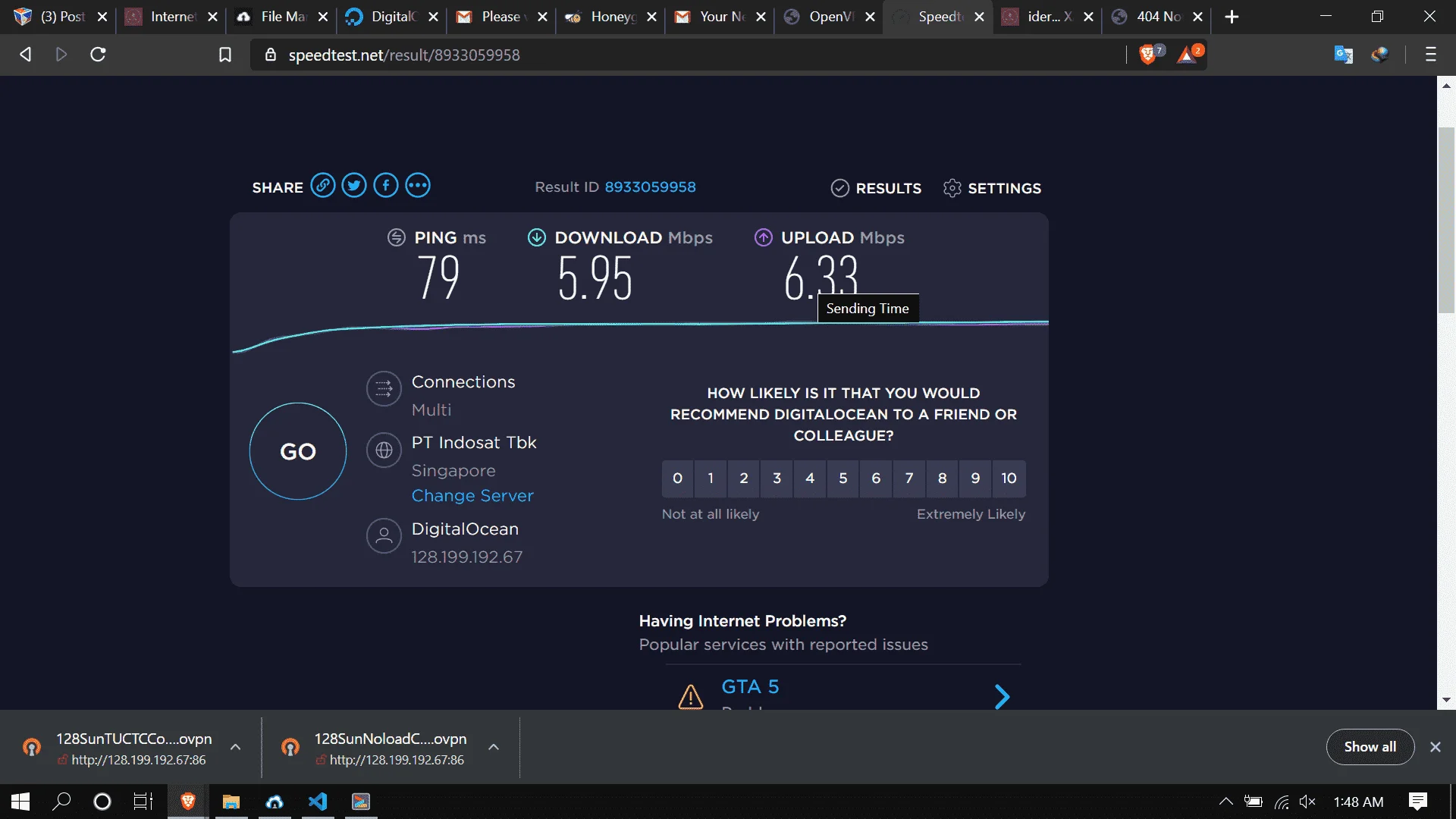Open the Result ID 8933059958 link
This screenshot has width=1456, height=819.
[650, 187]
